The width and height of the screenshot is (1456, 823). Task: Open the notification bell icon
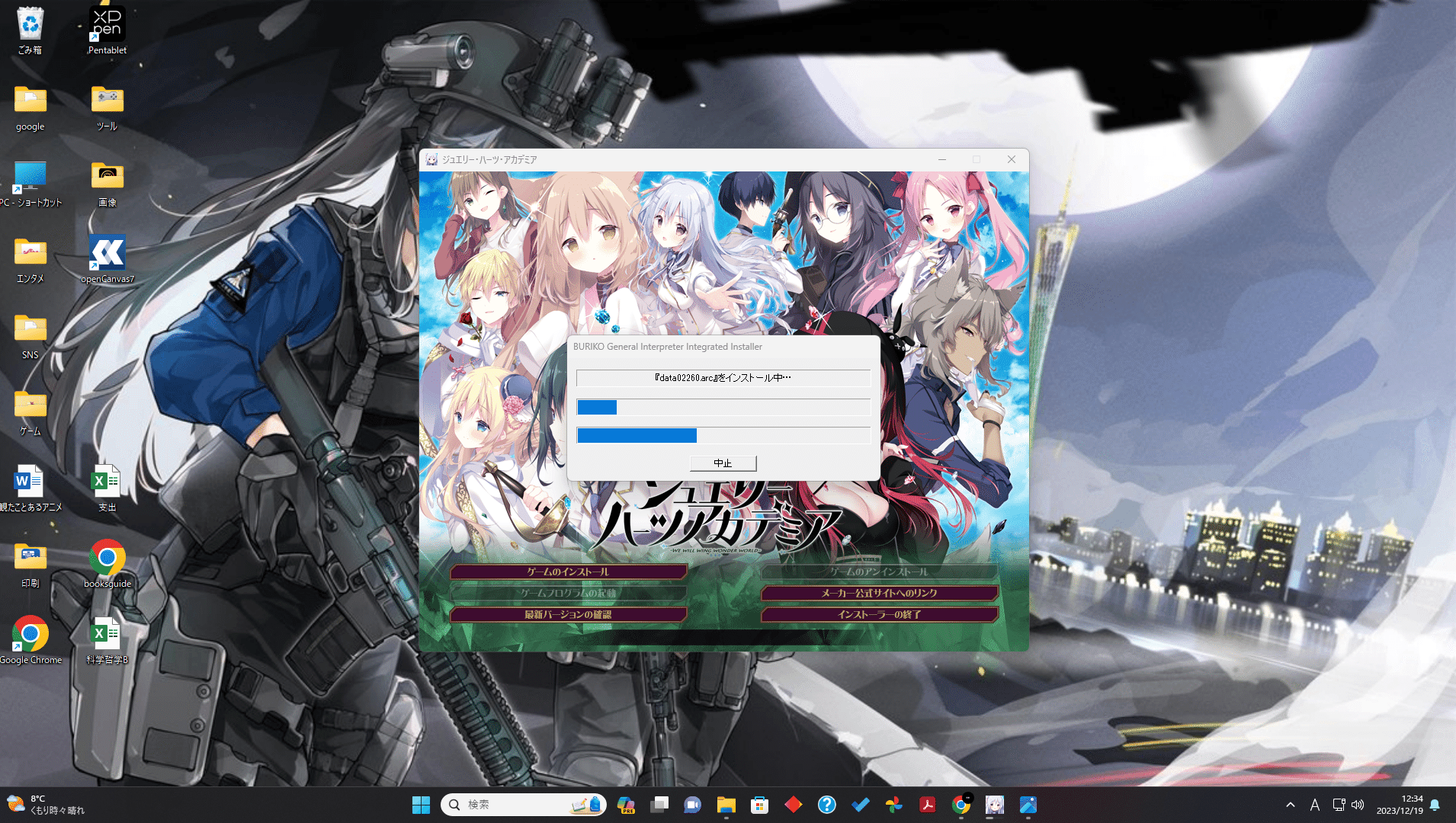[x=1435, y=805]
